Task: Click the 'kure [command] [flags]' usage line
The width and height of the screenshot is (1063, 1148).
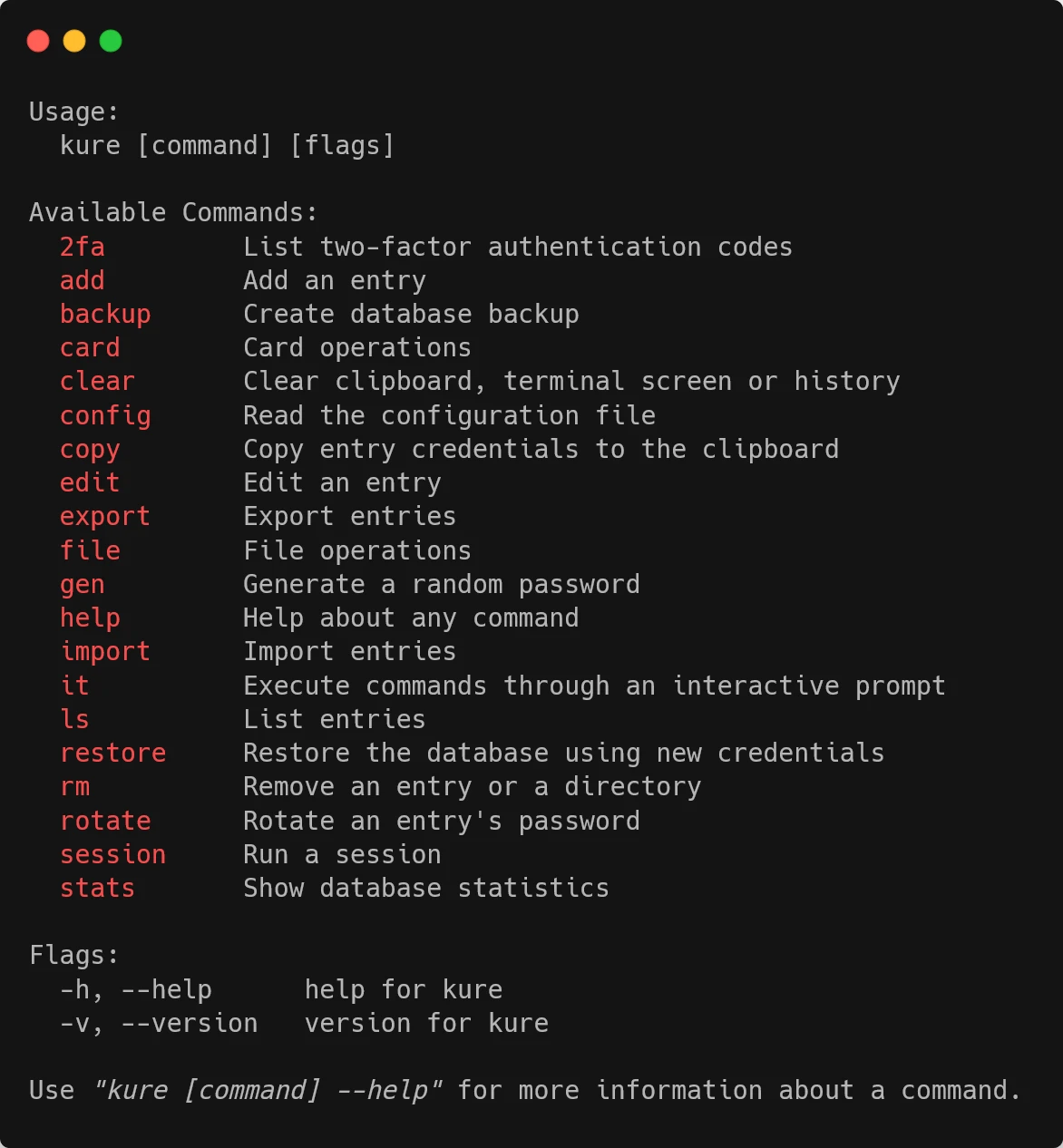Action: tap(228, 145)
